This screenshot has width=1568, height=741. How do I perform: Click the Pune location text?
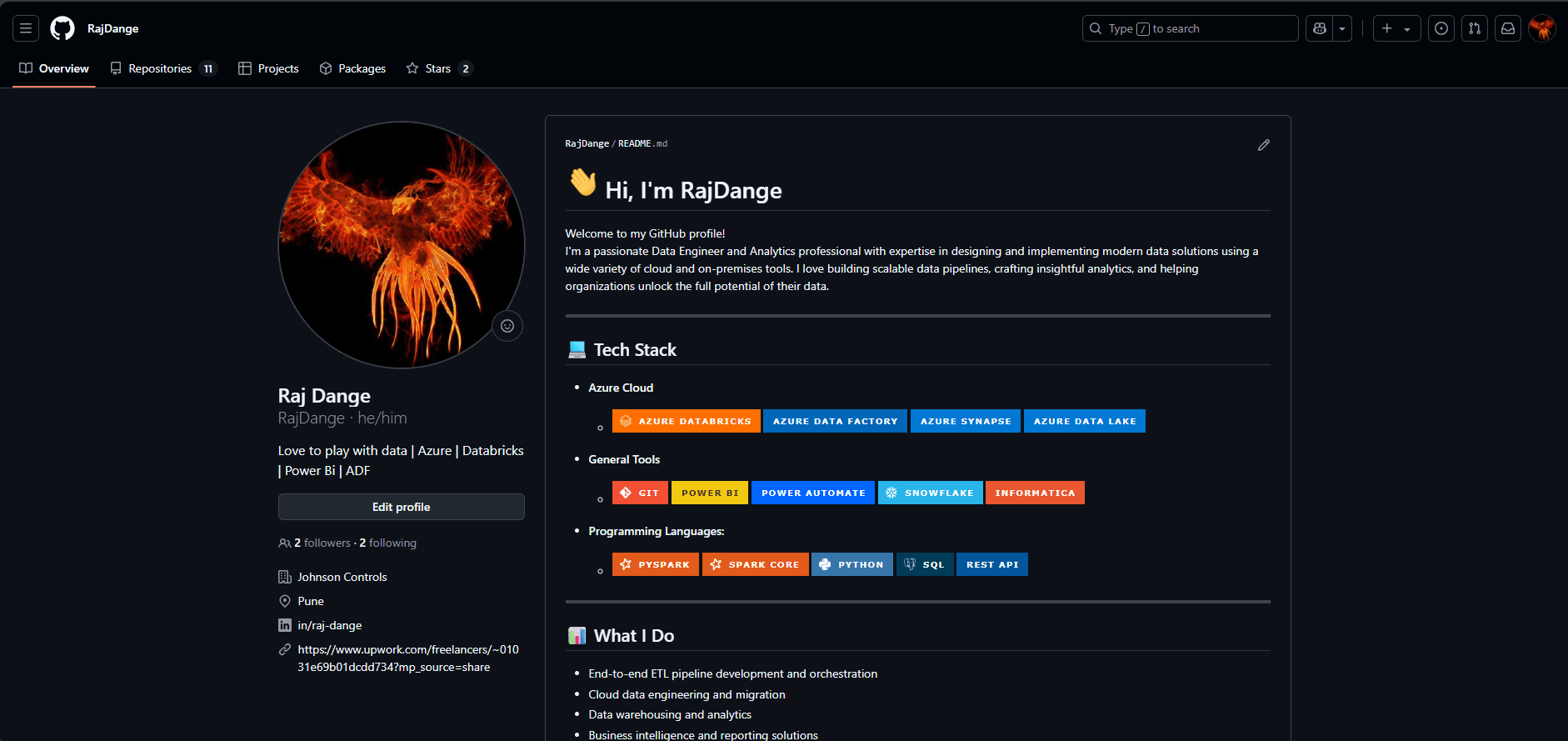pyautogui.click(x=311, y=601)
